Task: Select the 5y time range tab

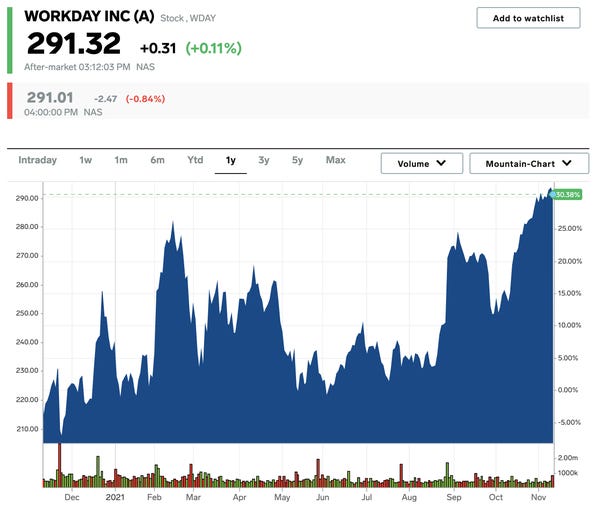Action: (297, 160)
